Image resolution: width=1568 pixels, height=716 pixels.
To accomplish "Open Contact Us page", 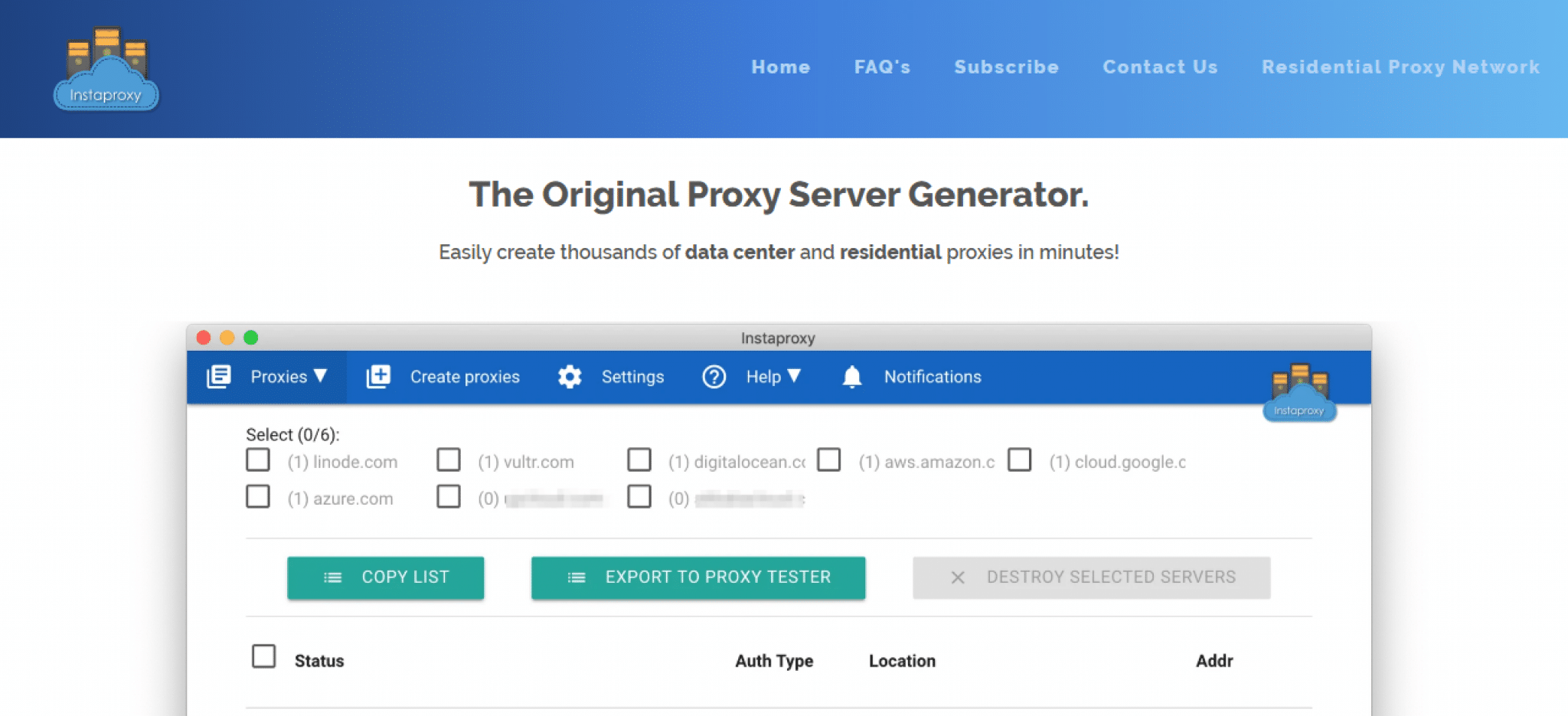I will point(1160,67).
